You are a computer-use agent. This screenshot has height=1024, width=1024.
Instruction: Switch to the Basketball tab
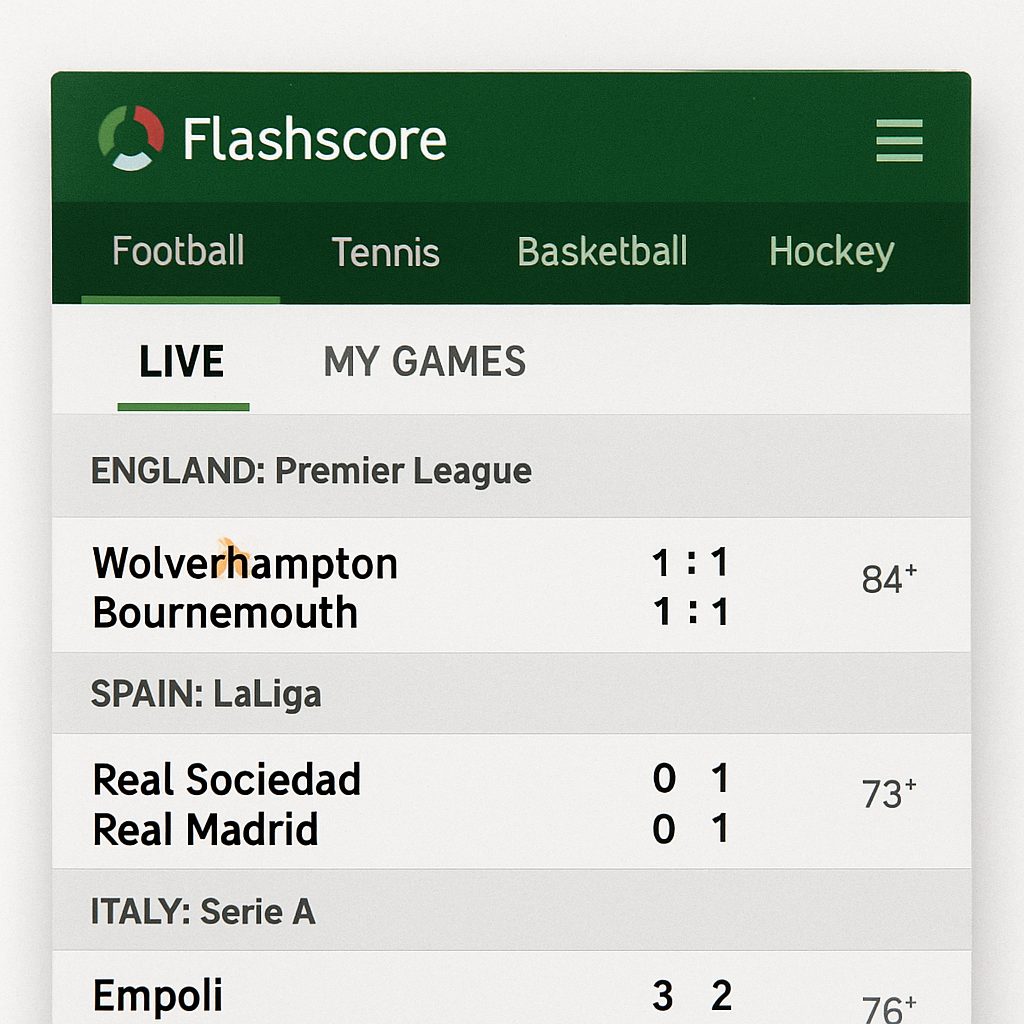point(601,253)
